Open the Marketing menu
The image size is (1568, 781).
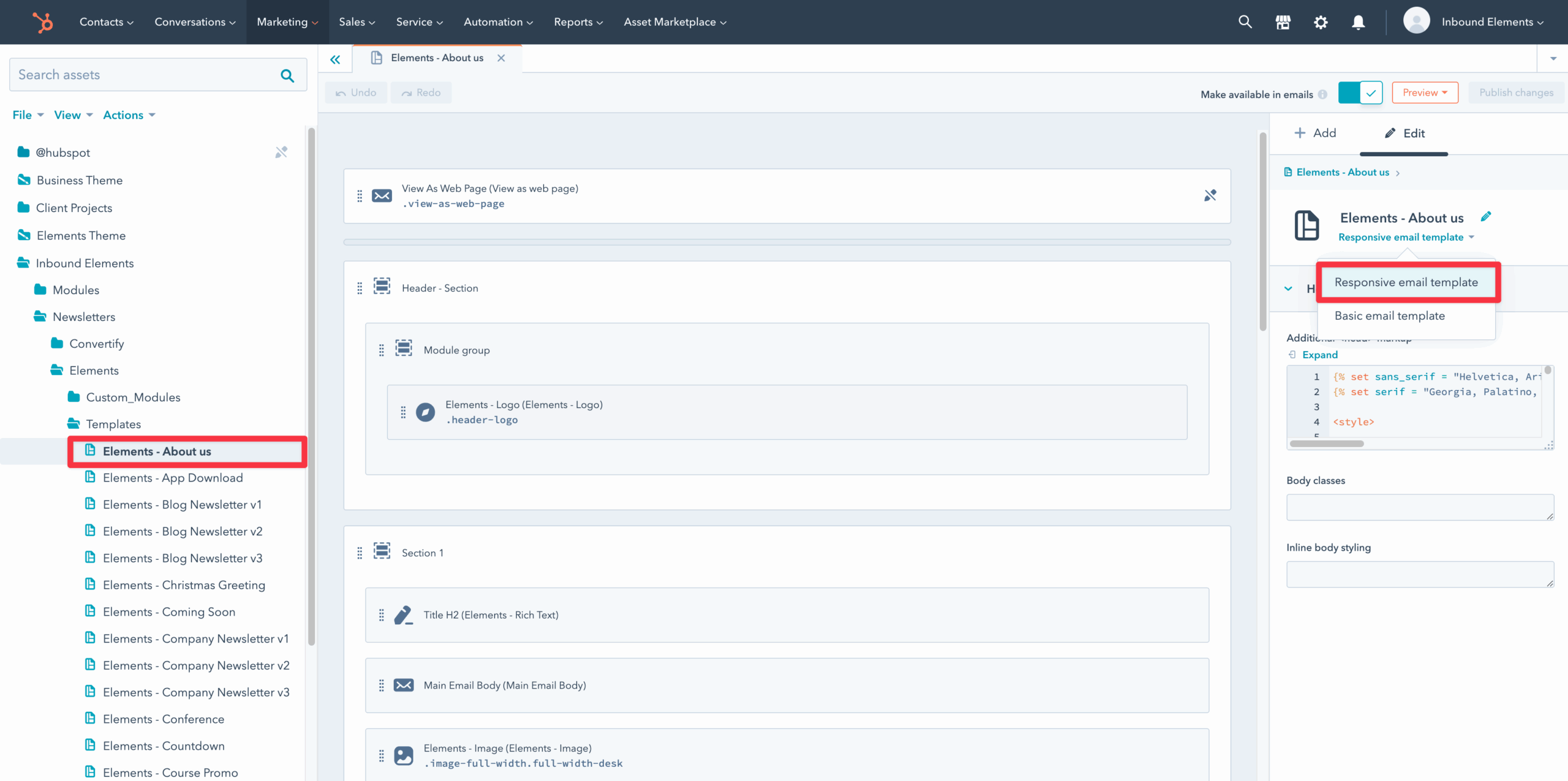pos(287,22)
